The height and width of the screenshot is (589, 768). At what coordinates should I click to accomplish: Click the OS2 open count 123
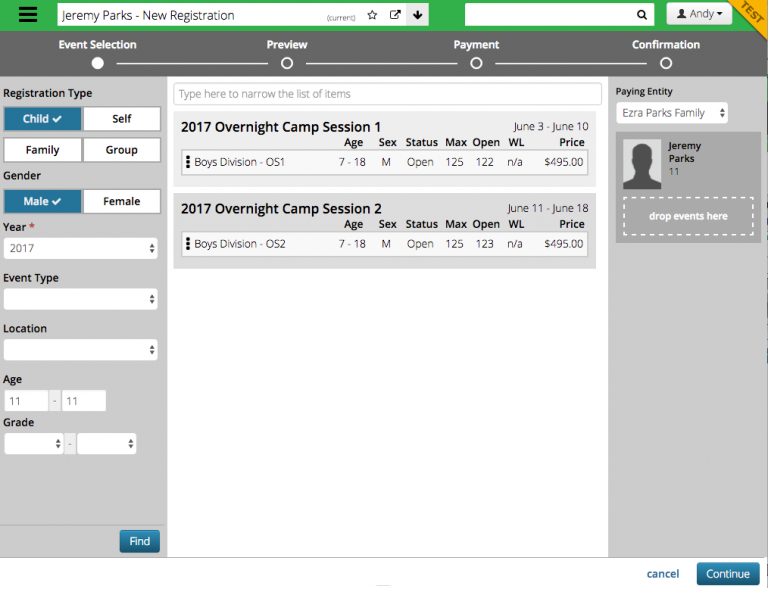coord(484,244)
